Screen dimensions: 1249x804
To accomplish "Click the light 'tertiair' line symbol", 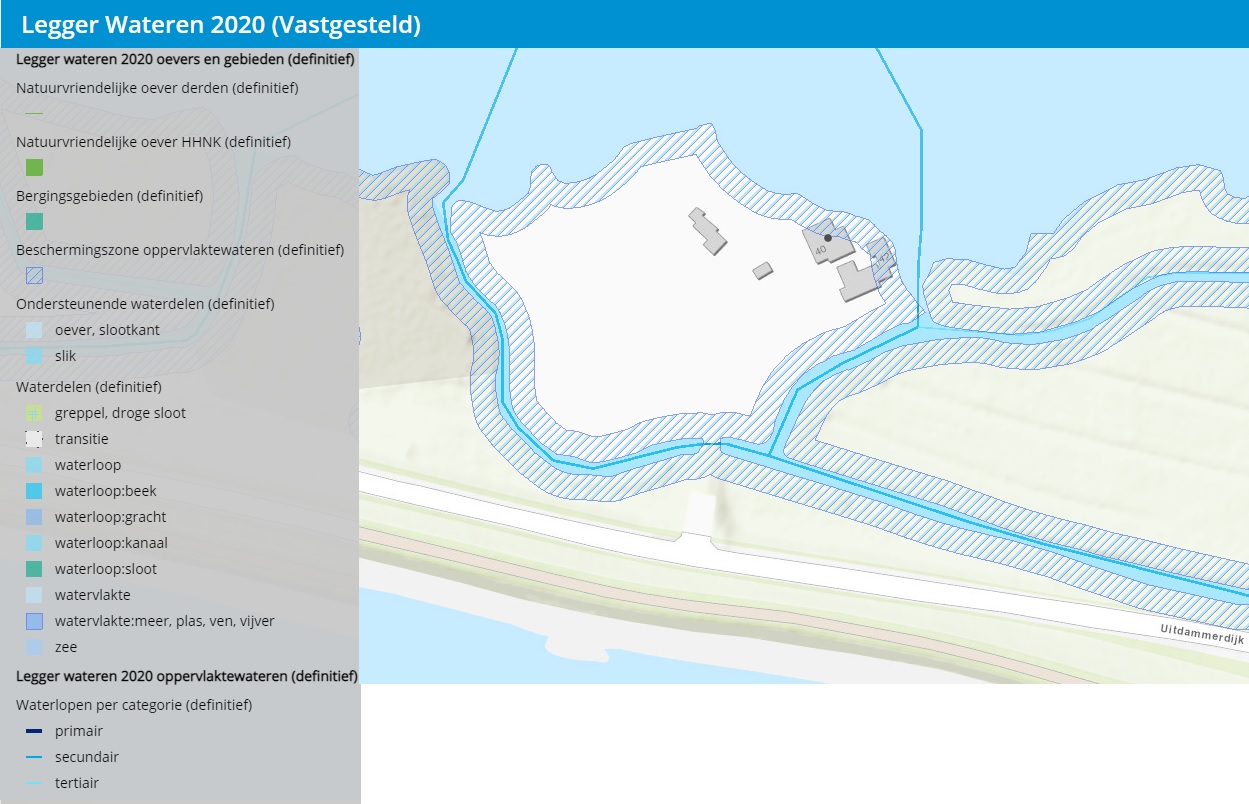I will click(x=34, y=784).
